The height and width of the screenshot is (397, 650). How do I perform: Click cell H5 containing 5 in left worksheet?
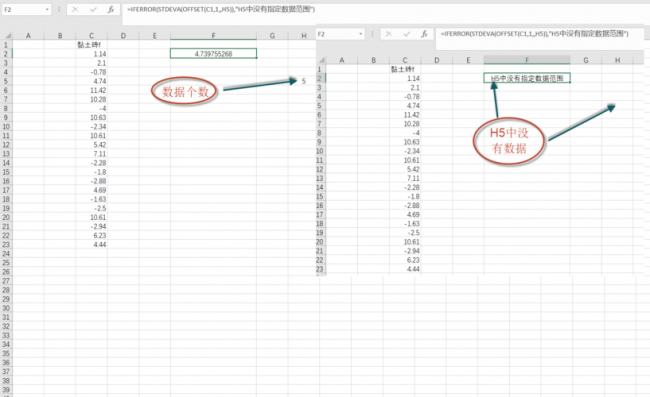(x=303, y=81)
